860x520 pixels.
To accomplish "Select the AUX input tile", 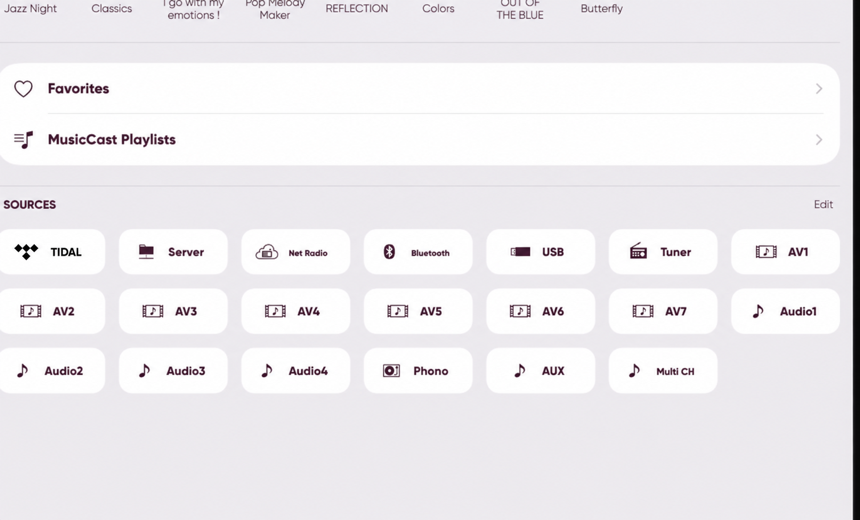I will 541,371.
